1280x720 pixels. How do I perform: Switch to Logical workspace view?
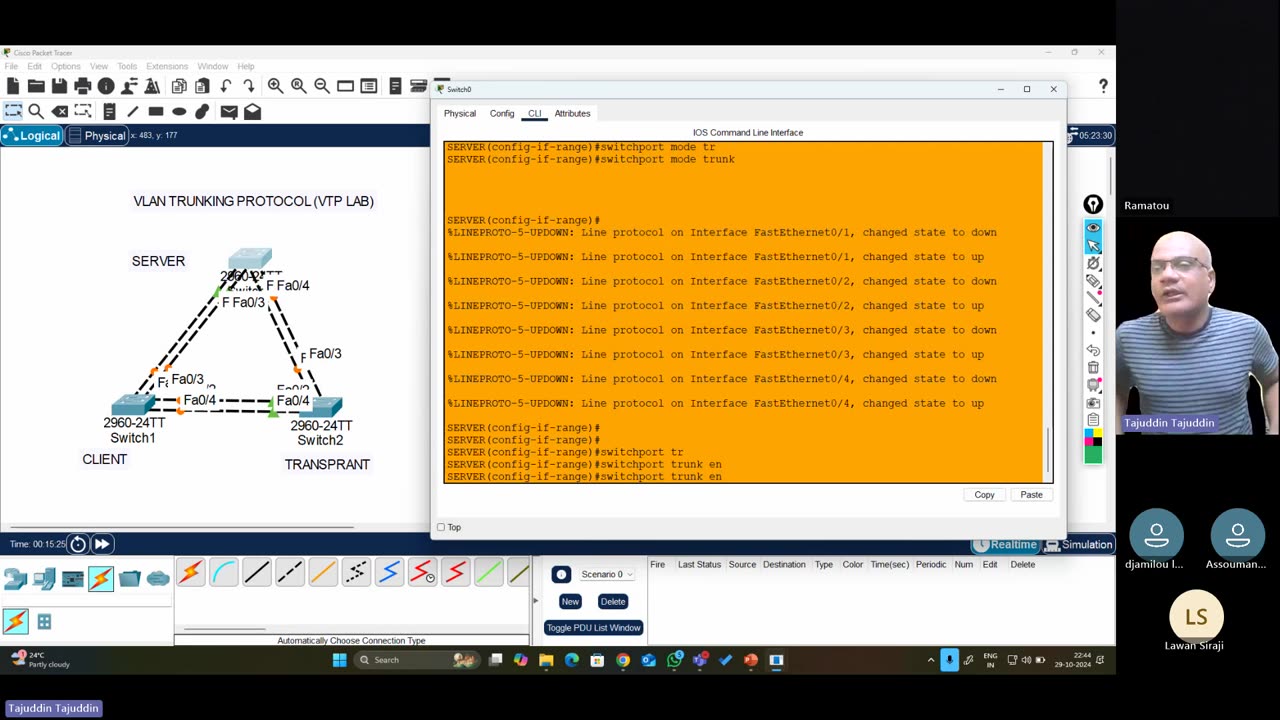32,135
